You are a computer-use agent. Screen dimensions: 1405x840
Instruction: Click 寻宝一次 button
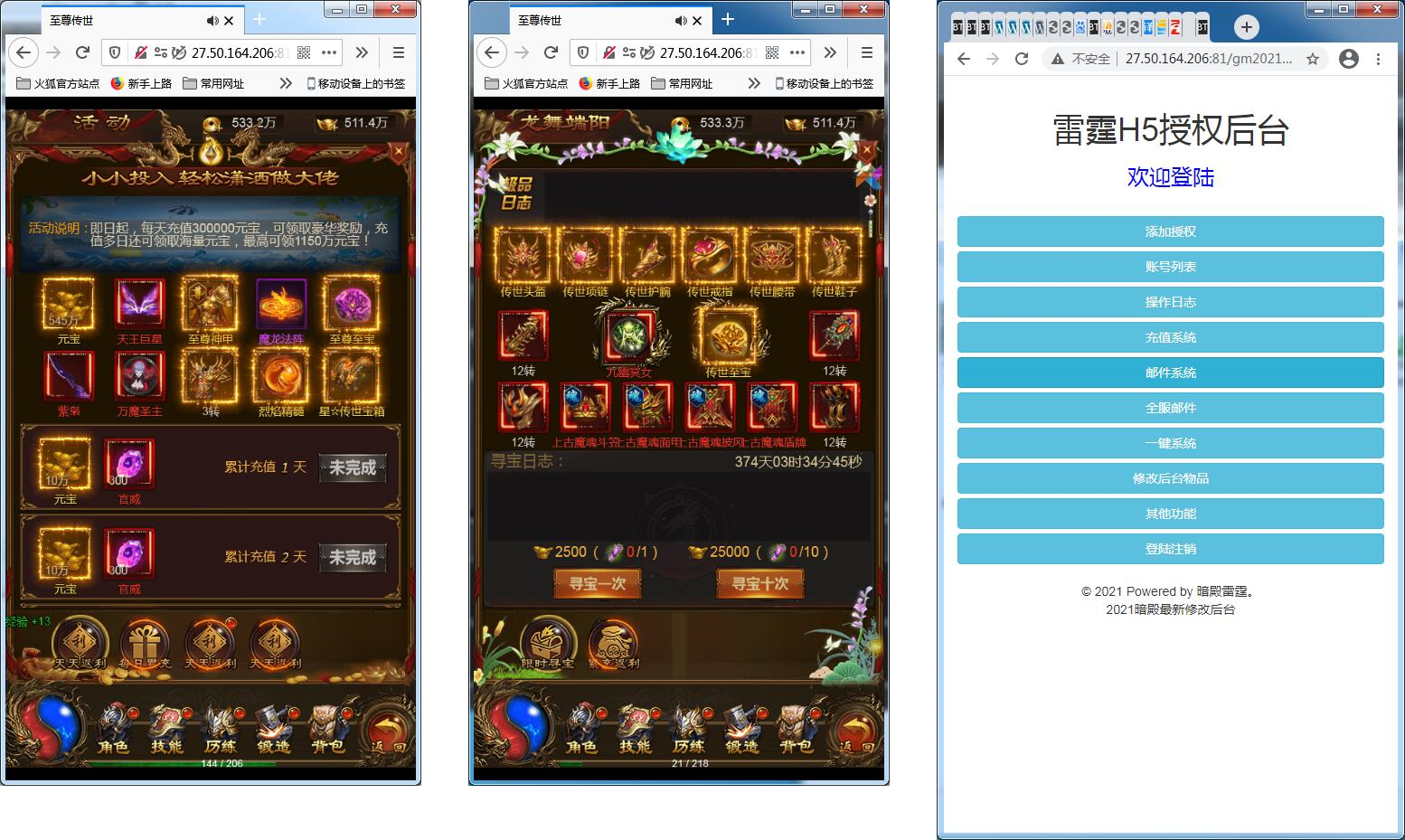pyautogui.click(x=598, y=584)
